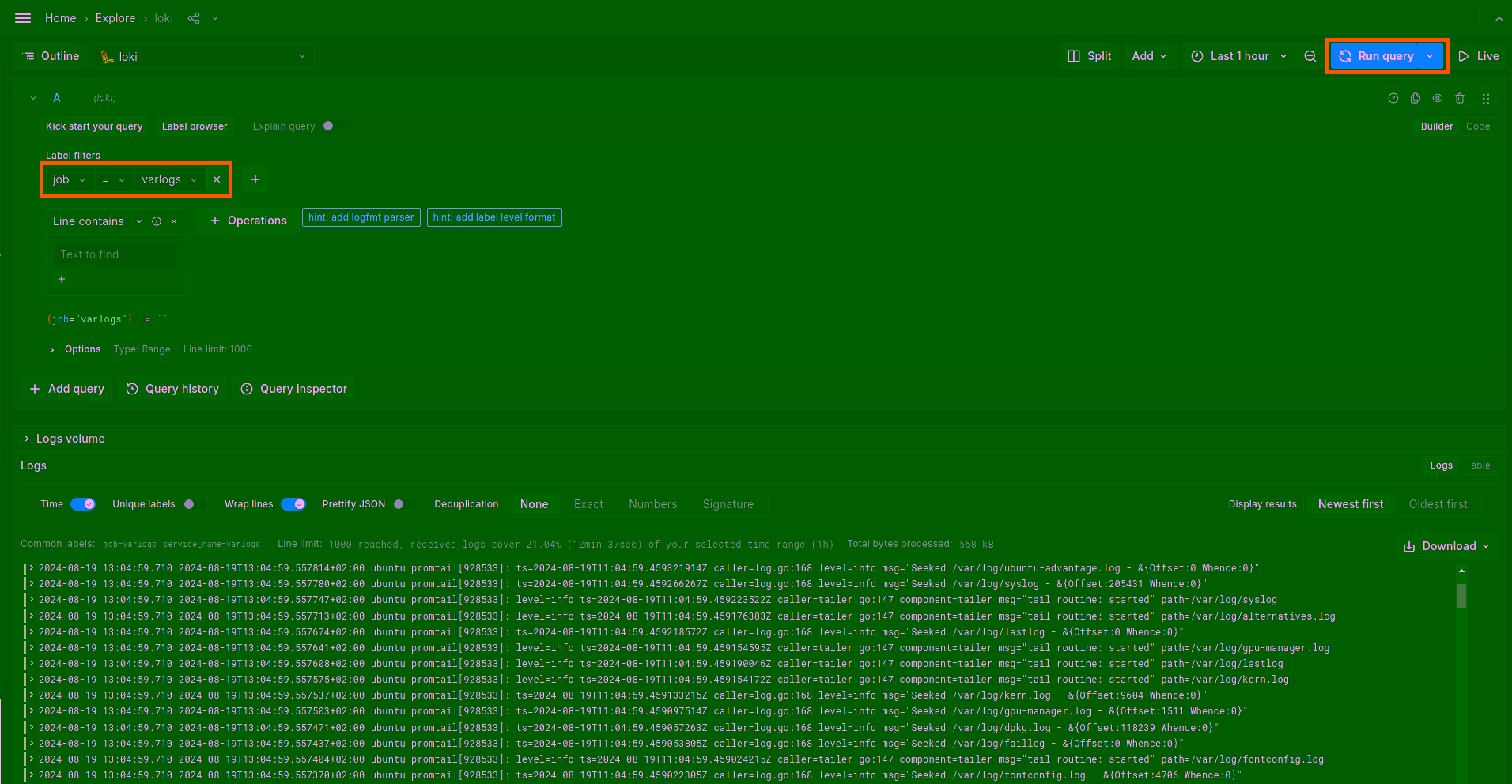Click the Run query button
Screen dimensions: 1512x784
1378,56
